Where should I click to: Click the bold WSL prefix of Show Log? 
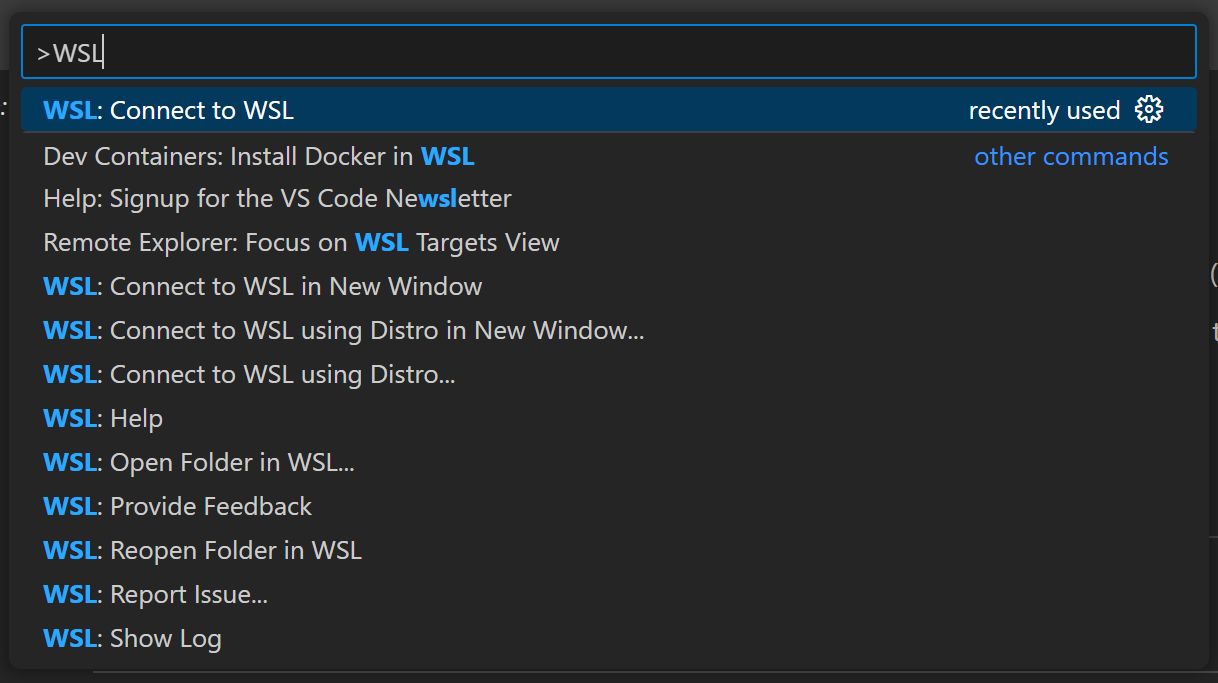click(x=70, y=639)
